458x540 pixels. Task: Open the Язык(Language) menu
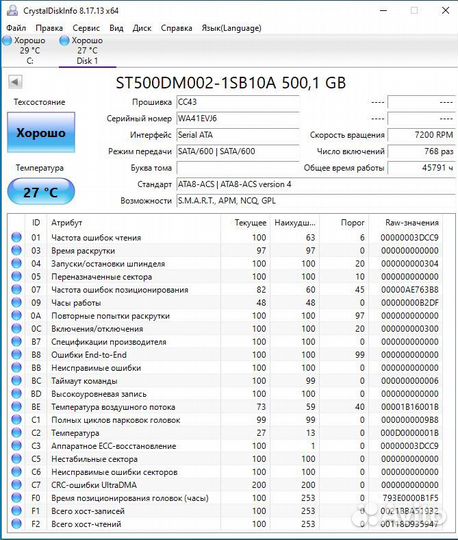pyautogui.click(x=231, y=28)
